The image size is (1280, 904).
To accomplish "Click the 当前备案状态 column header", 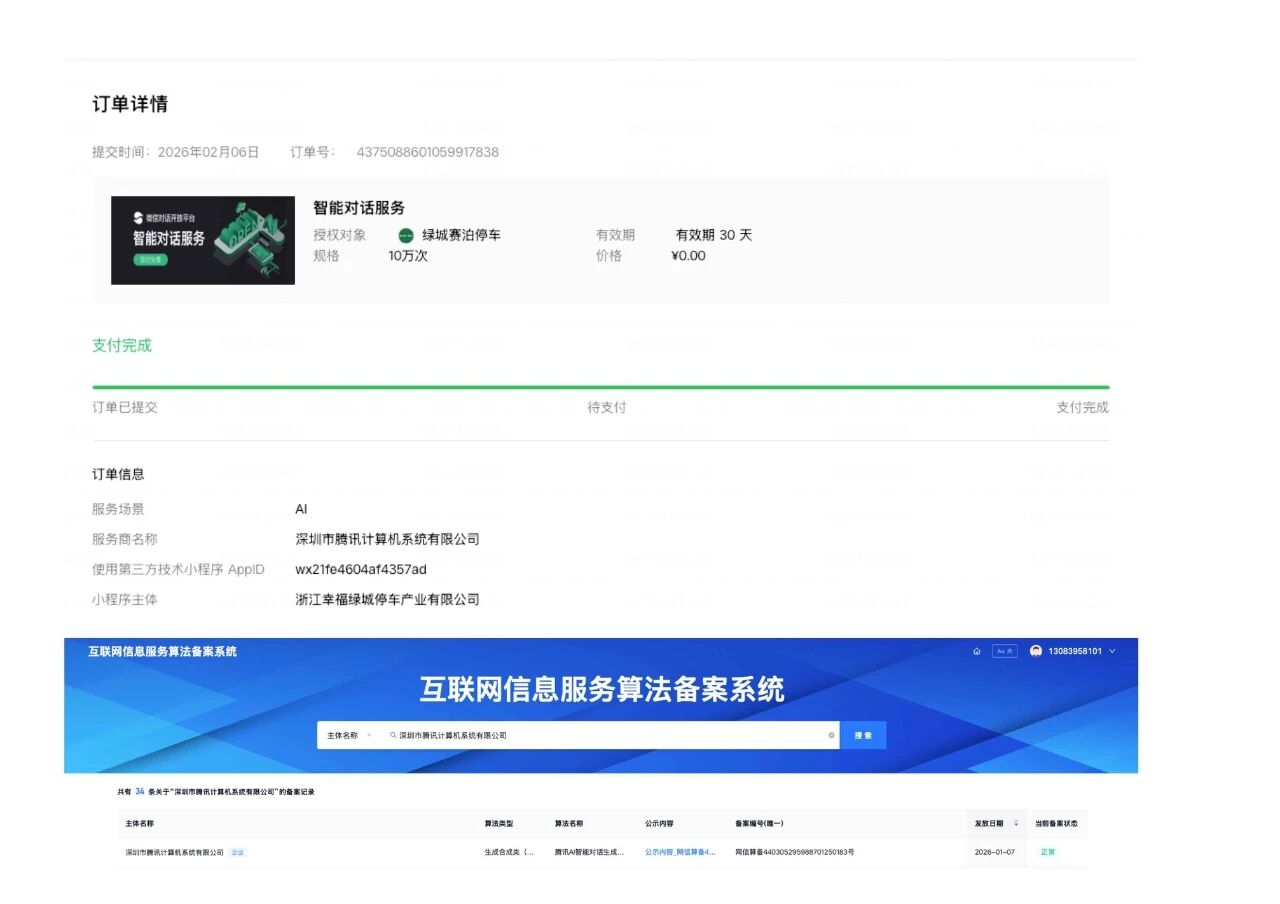I will coord(1056,823).
